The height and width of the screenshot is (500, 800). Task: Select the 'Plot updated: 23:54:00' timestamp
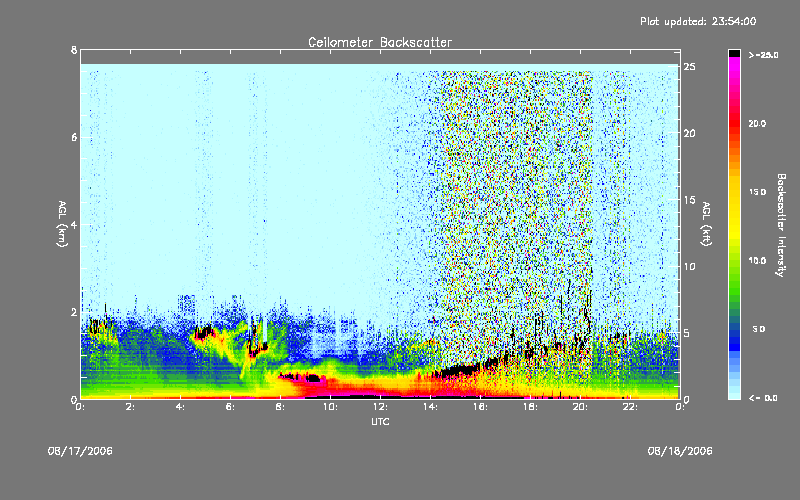pos(698,21)
